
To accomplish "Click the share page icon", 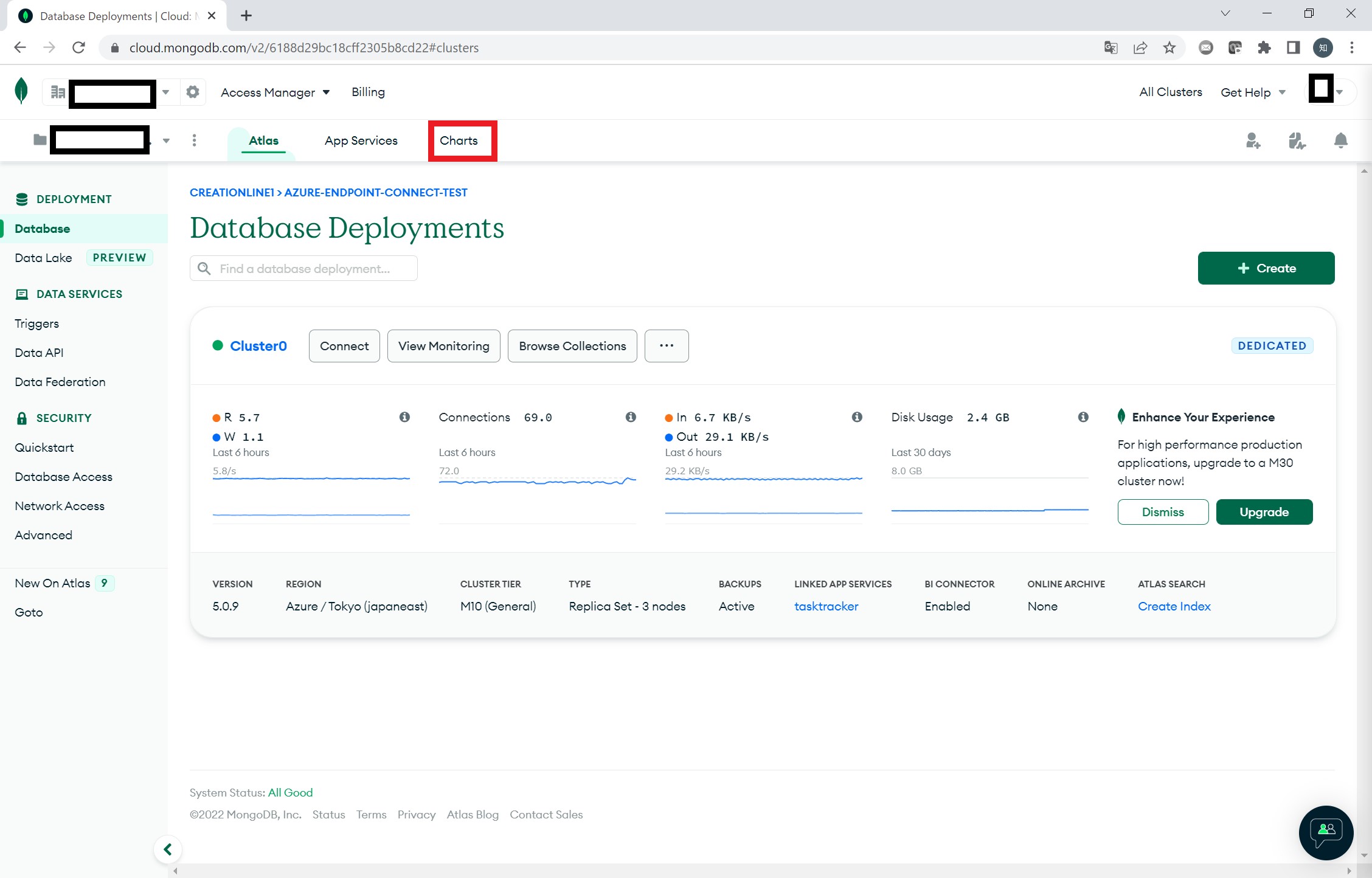I will point(1140,47).
